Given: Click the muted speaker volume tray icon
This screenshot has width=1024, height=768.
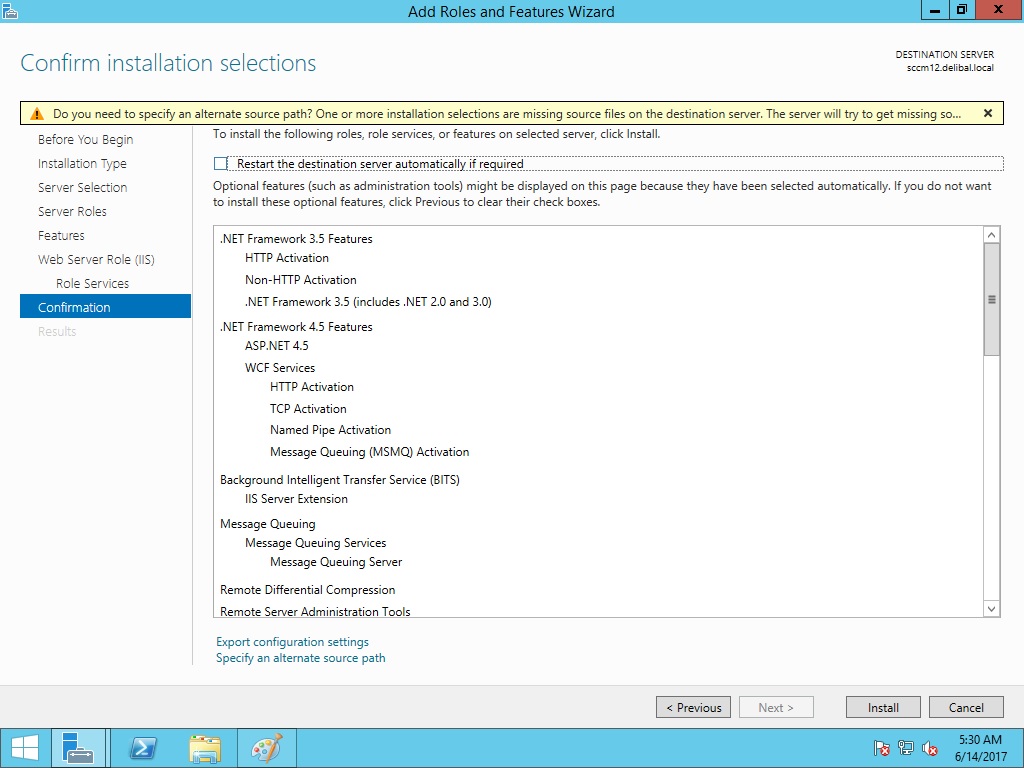Looking at the screenshot, I should point(930,748).
